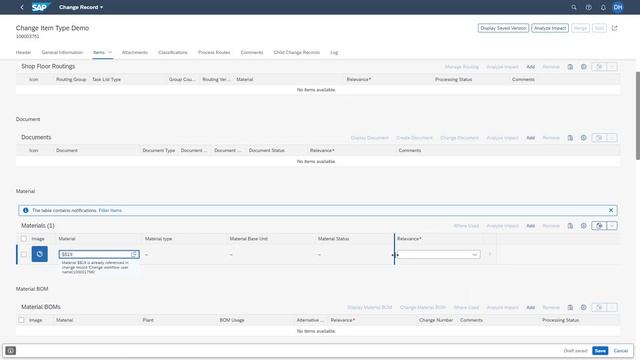The height and width of the screenshot is (360, 640).
Task: Click Add in the Shop Floor Routings toolbar
Action: point(530,67)
